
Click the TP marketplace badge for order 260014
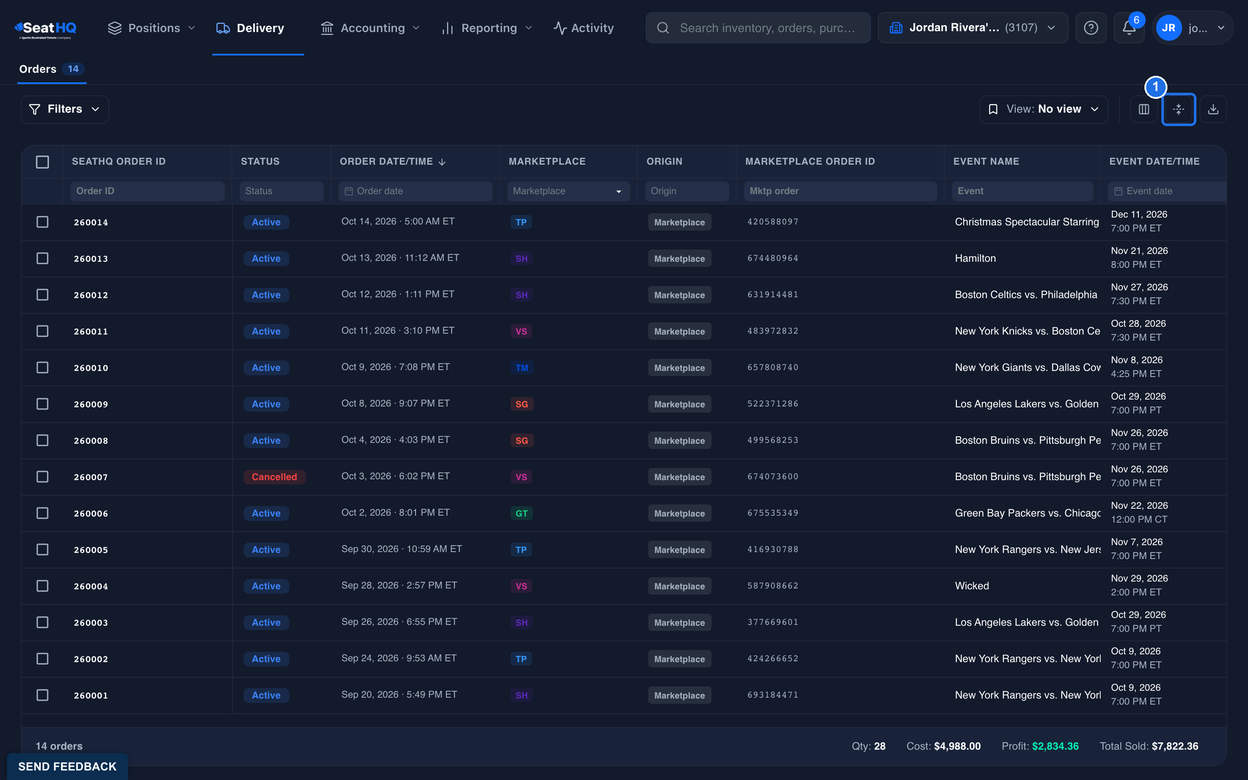[x=521, y=222]
